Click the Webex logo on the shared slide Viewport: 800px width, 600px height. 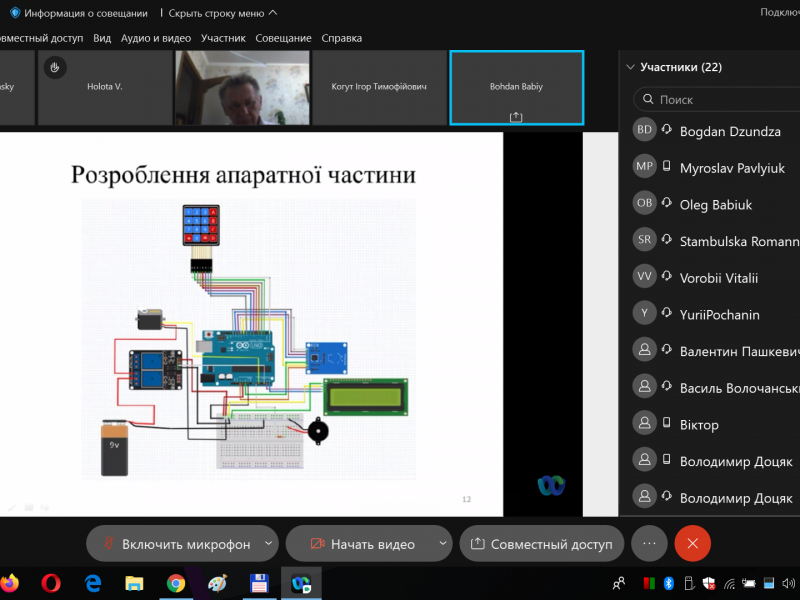552,485
